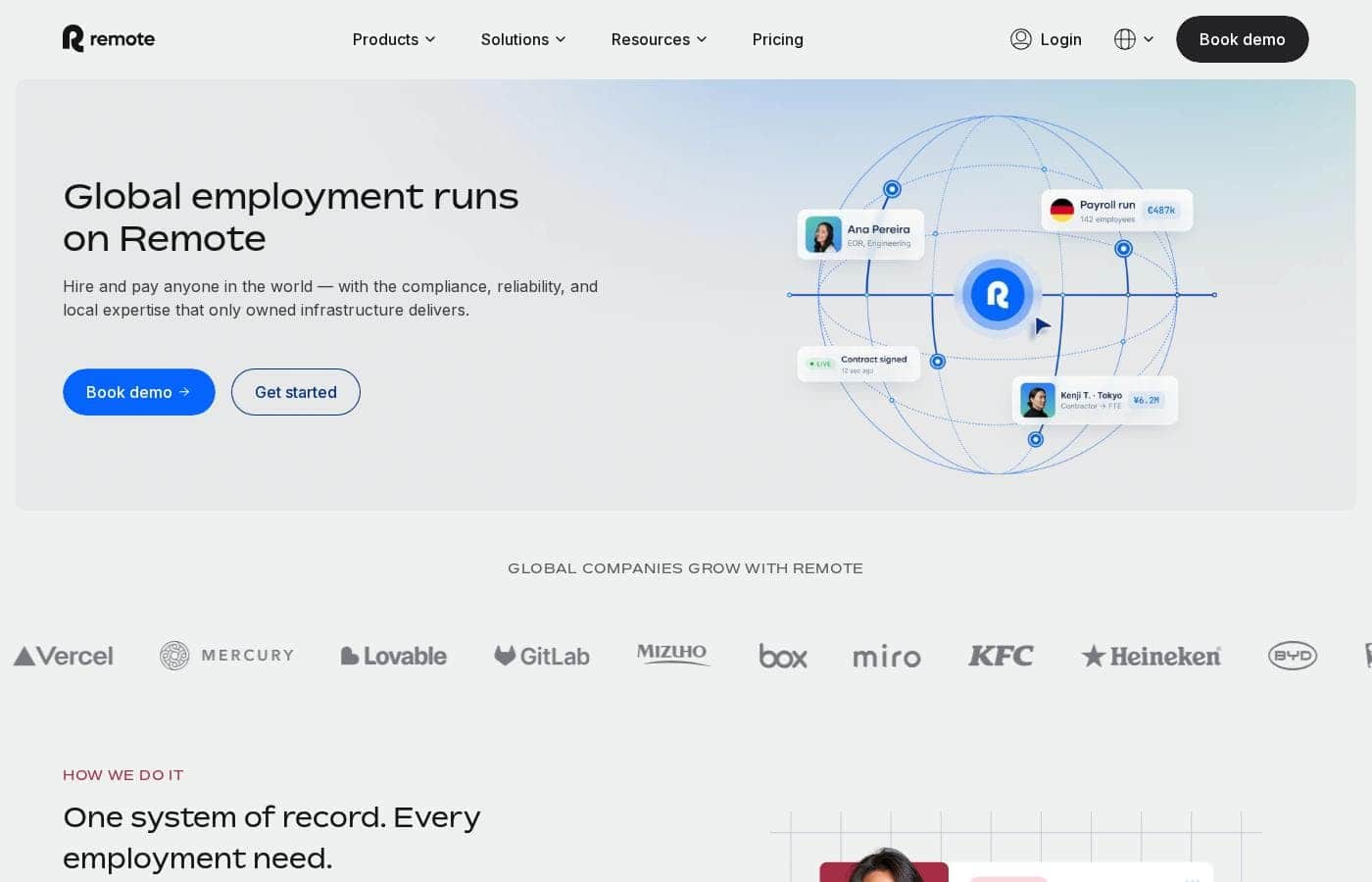Click the Contract signed notification card
1372x882 pixels.
(858, 364)
